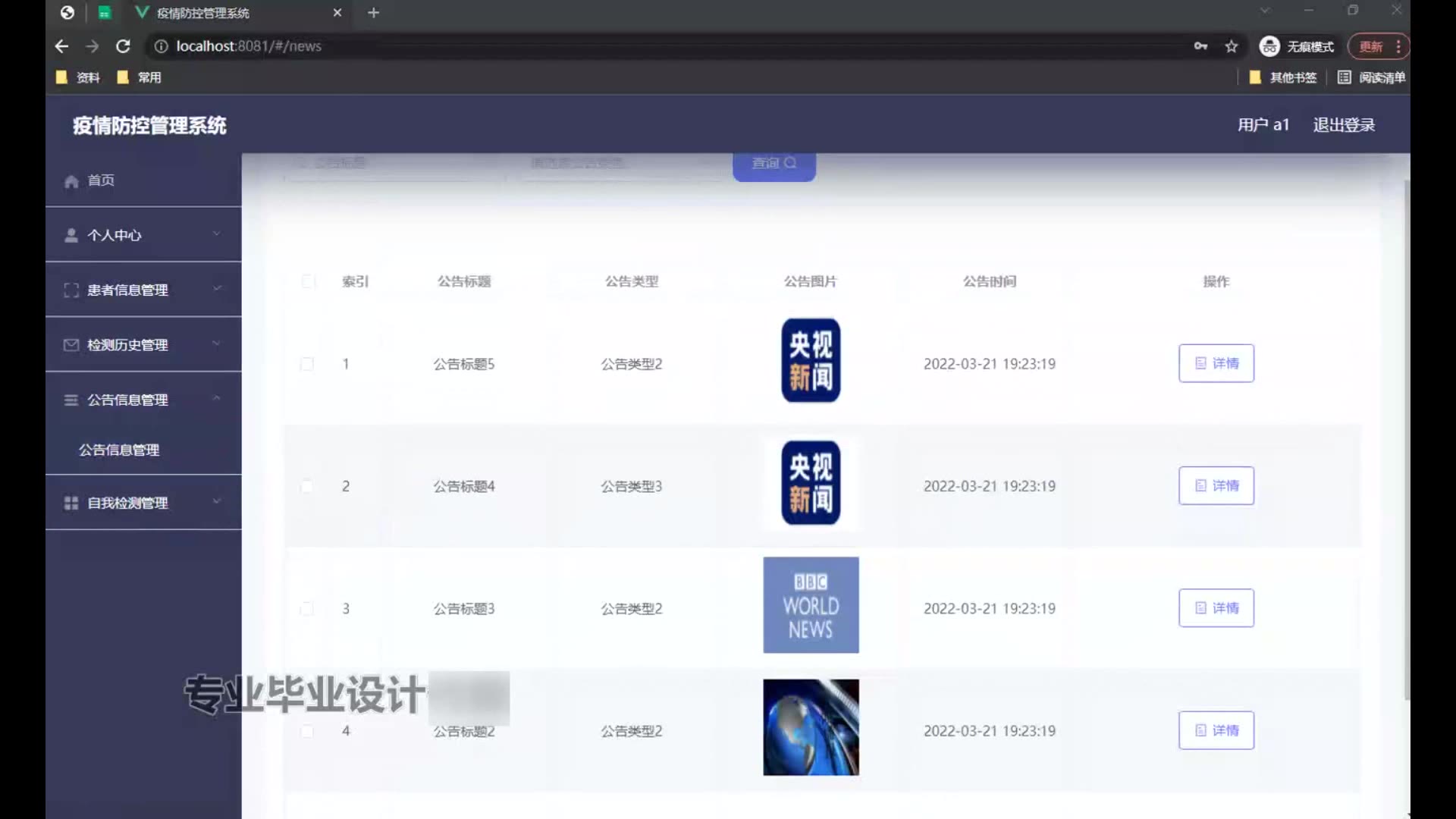1456x819 pixels.
Task: Open the saved password key icon
Action: 1200,46
